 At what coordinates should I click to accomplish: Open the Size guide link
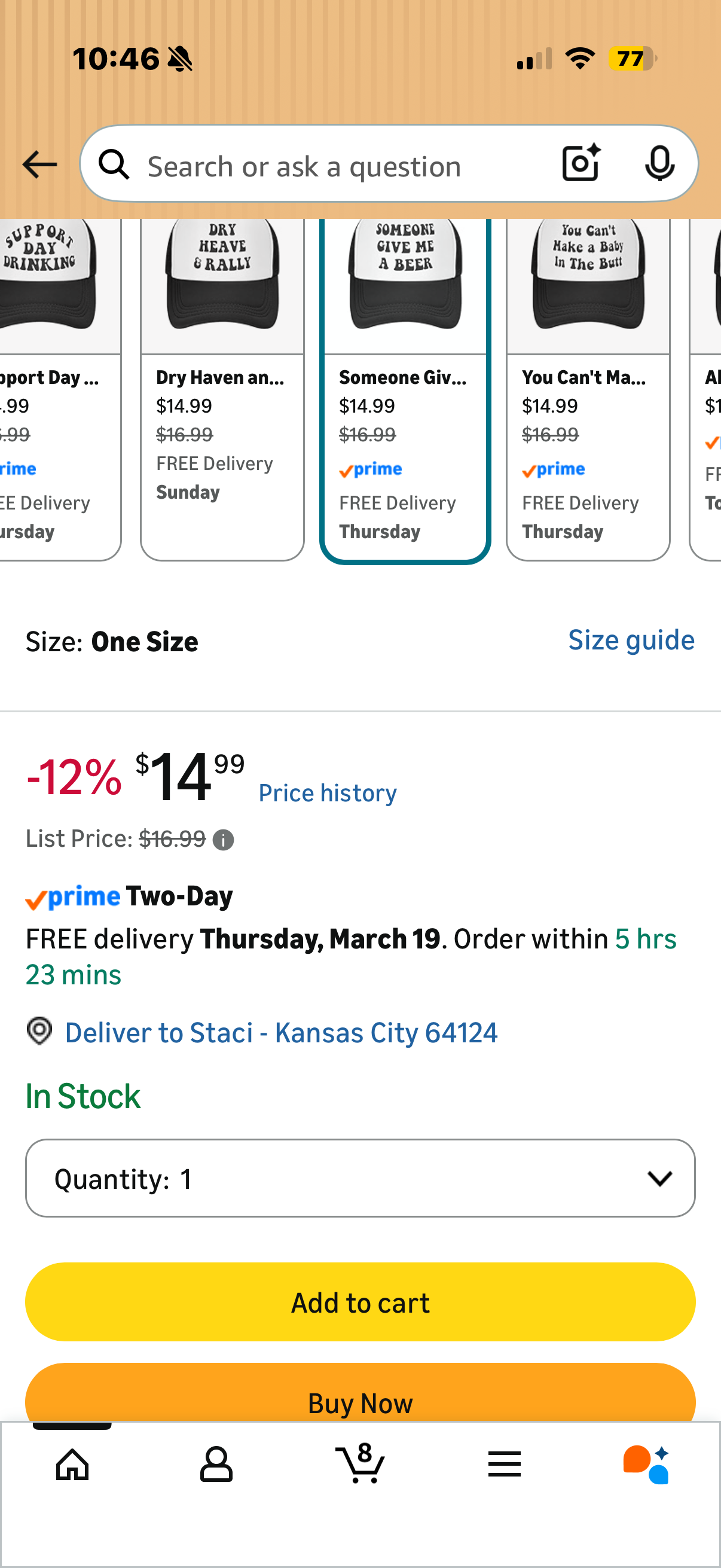pos(631,640)
